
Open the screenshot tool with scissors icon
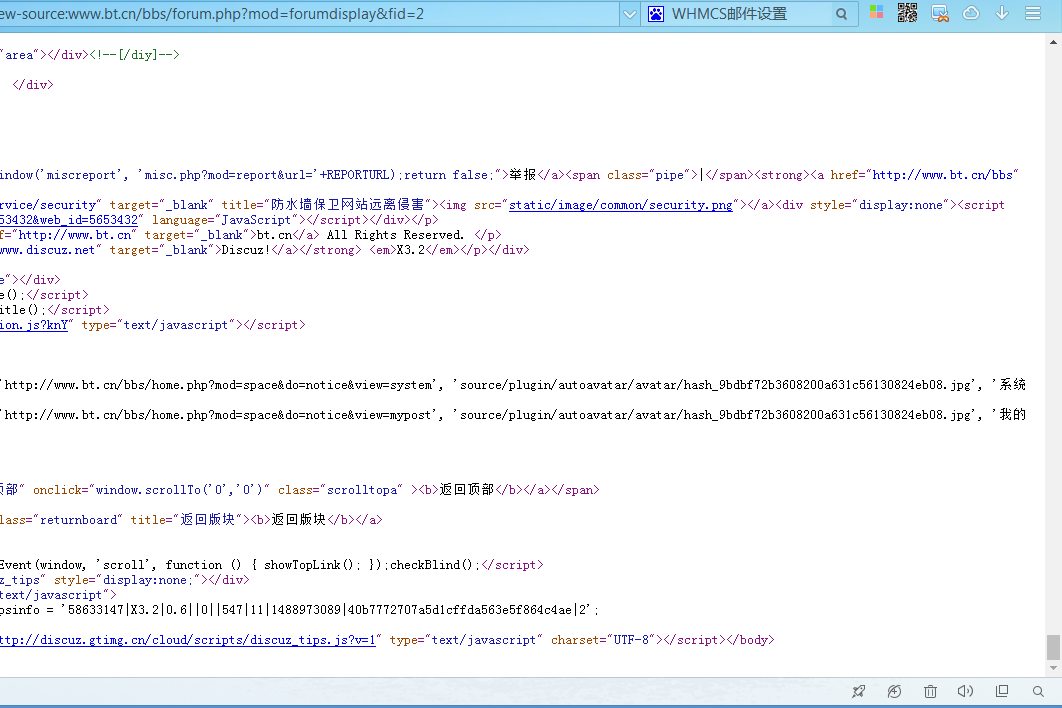(x=939, y=13)
